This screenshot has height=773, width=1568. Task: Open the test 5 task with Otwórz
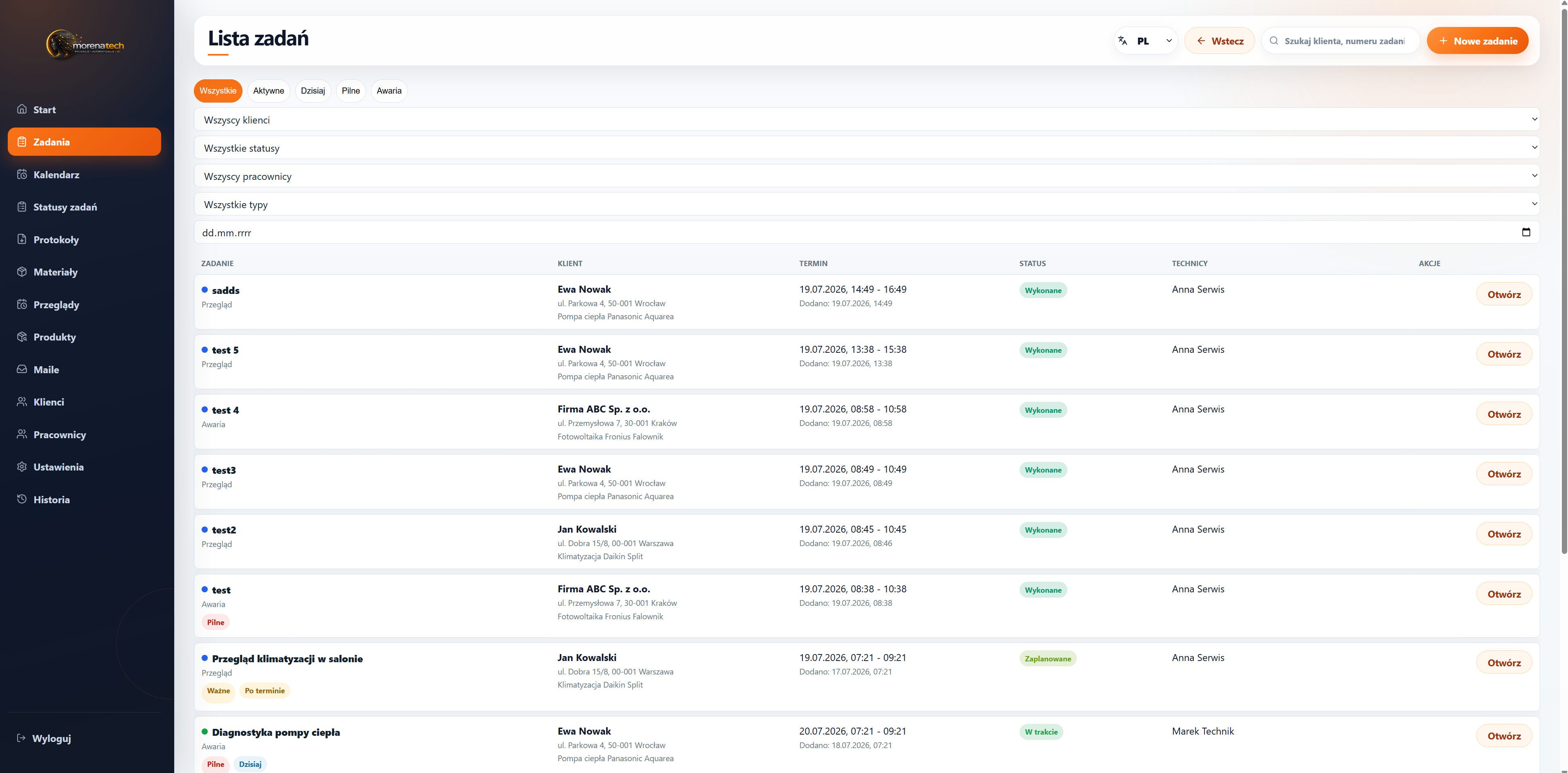pos(1504,354)
